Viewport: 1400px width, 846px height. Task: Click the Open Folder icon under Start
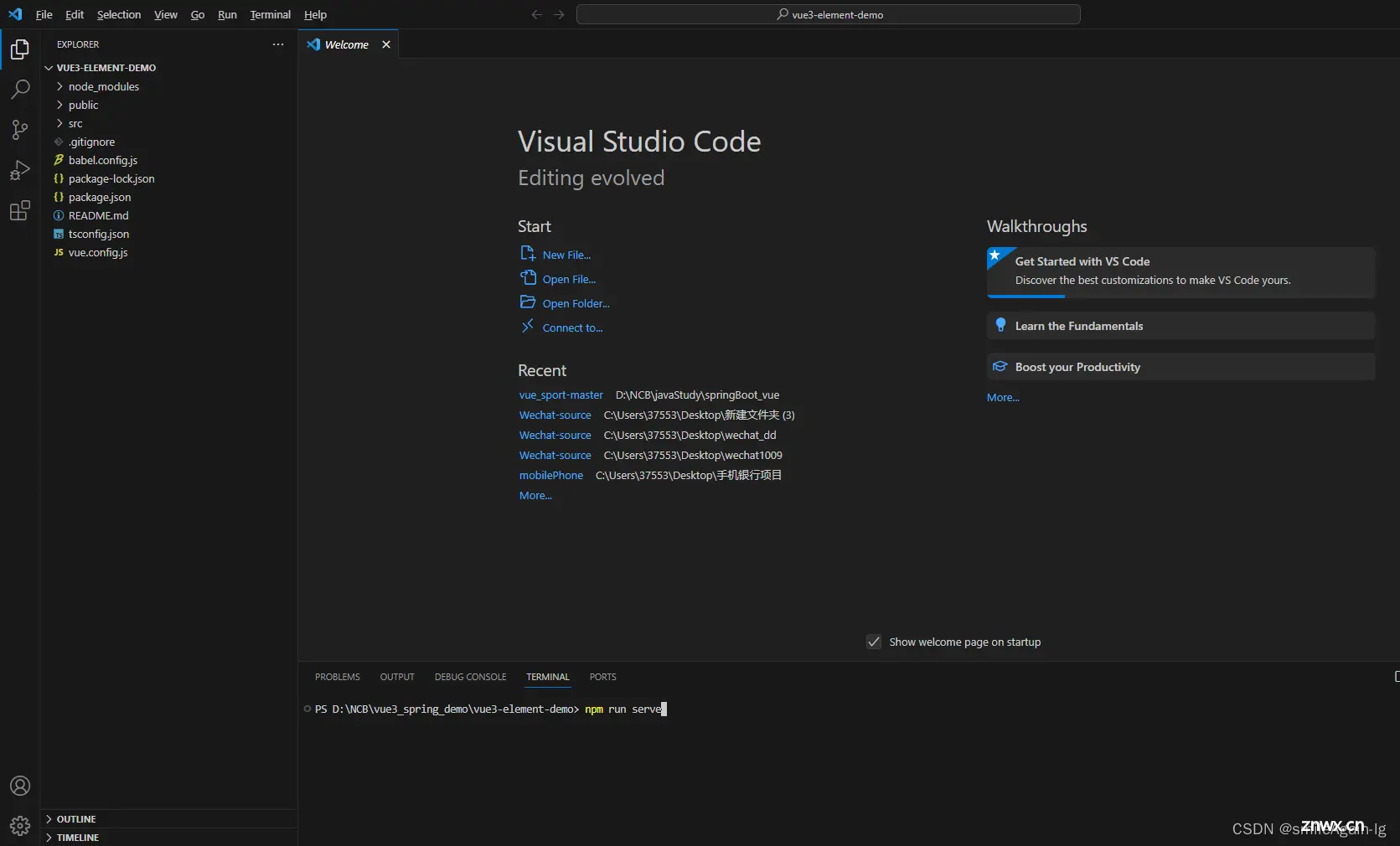pyautogui.click(x=528, y=302)
